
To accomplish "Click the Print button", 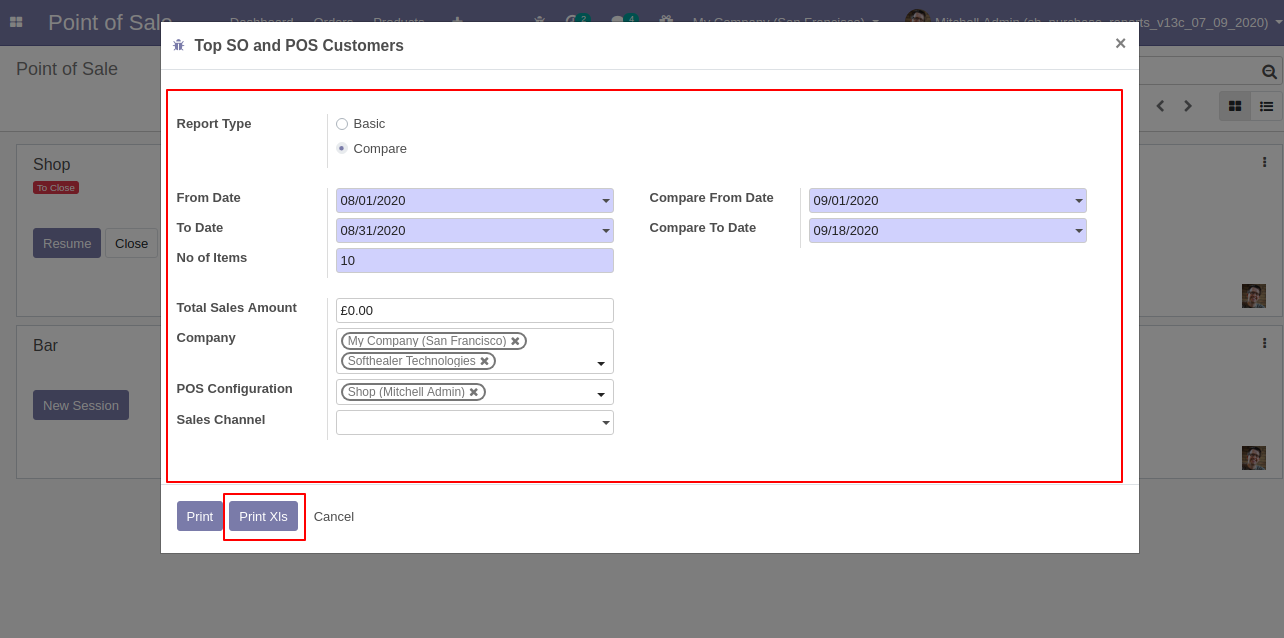I will pos(200,516).
